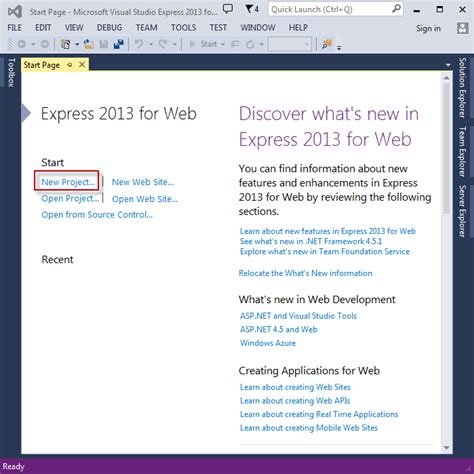Open the EDIT menu
Viewport: 474px width, 474px height.
[43, 28]
